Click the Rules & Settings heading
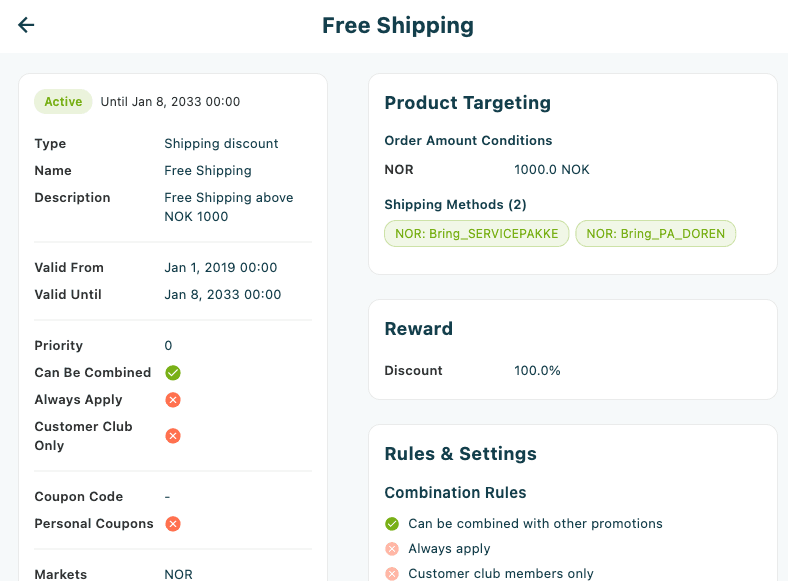Image resolution: width=788 pixels, height=581 pixels. 460,453
